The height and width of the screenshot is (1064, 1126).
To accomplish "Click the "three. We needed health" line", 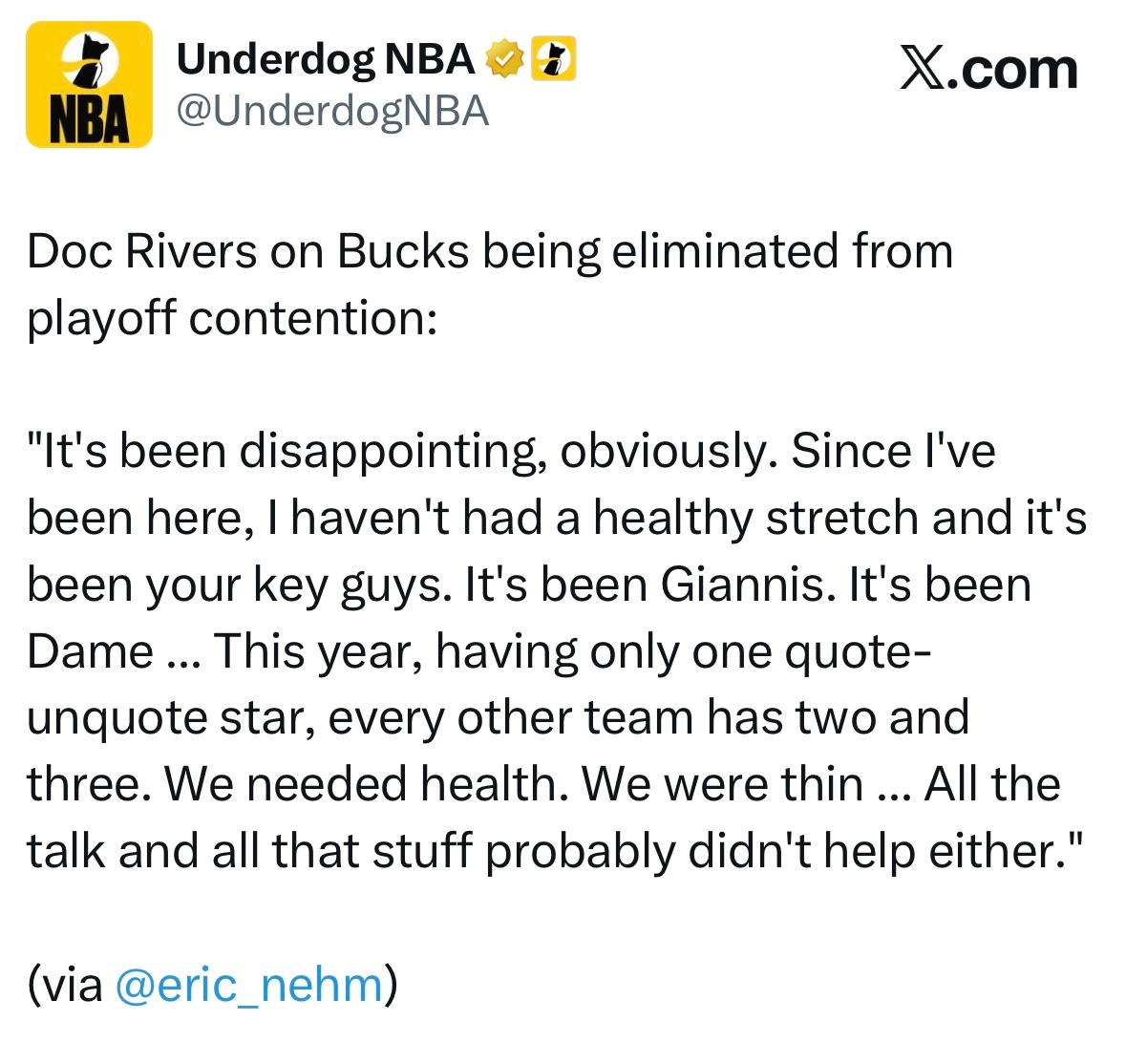I will click(x=543, y=784).
